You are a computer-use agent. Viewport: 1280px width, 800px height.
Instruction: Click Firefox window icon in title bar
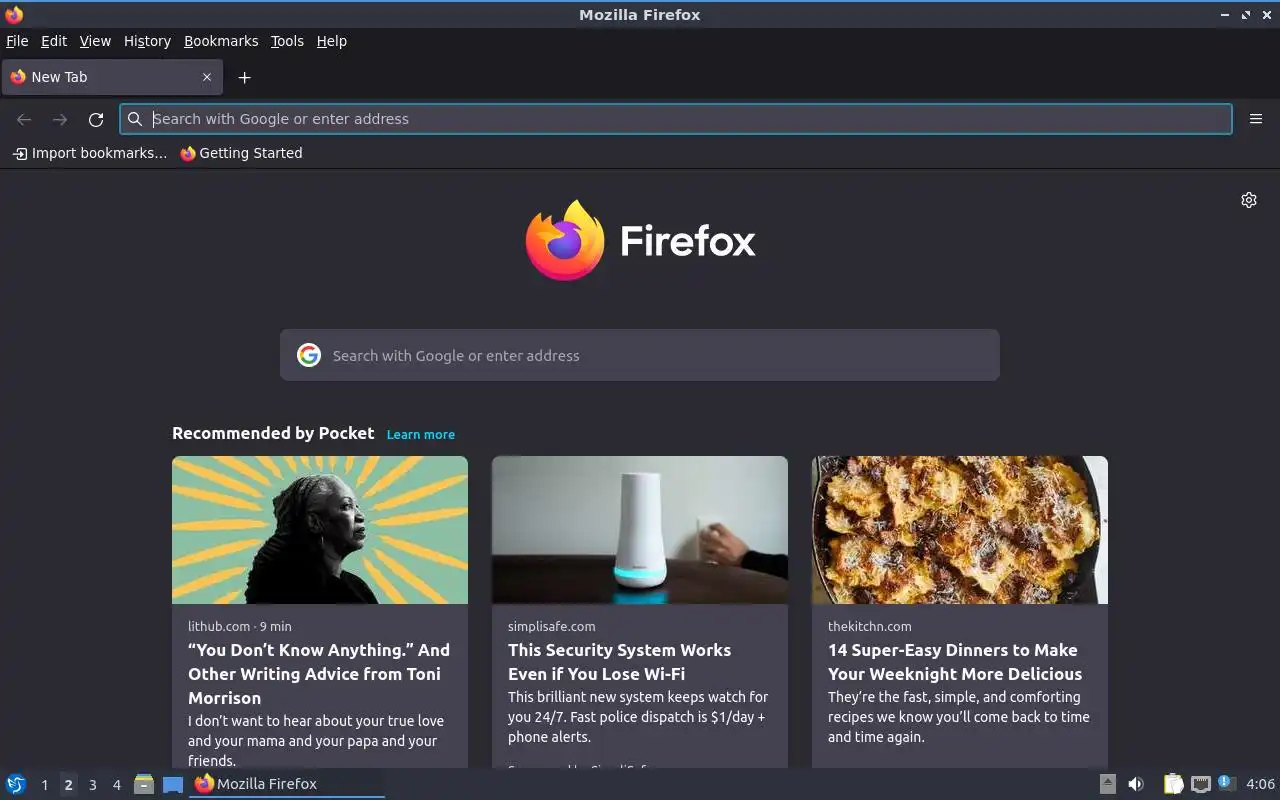click(14, 14)
